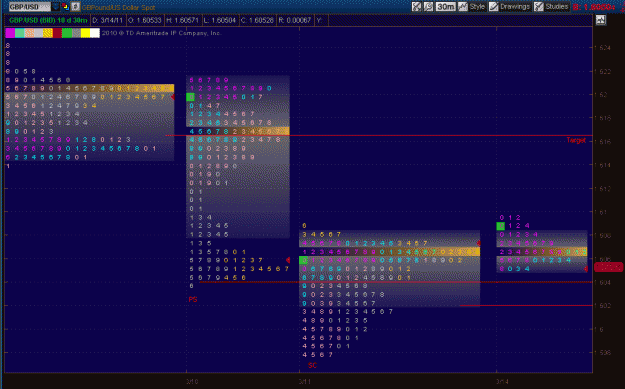
Task: Click the 1.602 price axis label
Action: point(602,306)
